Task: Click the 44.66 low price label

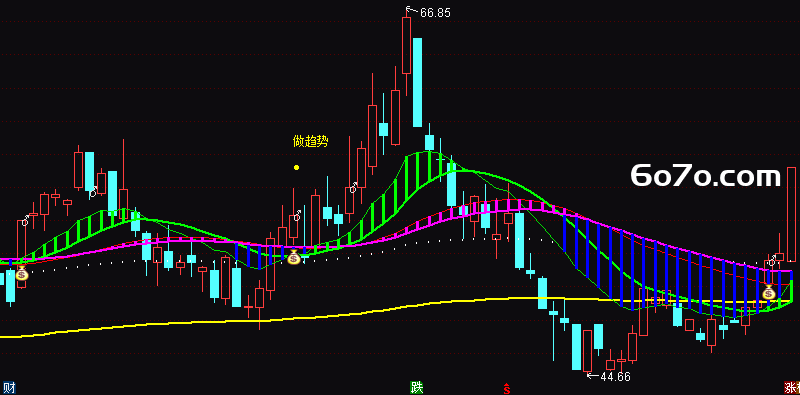Action: (x=615, y=377)
